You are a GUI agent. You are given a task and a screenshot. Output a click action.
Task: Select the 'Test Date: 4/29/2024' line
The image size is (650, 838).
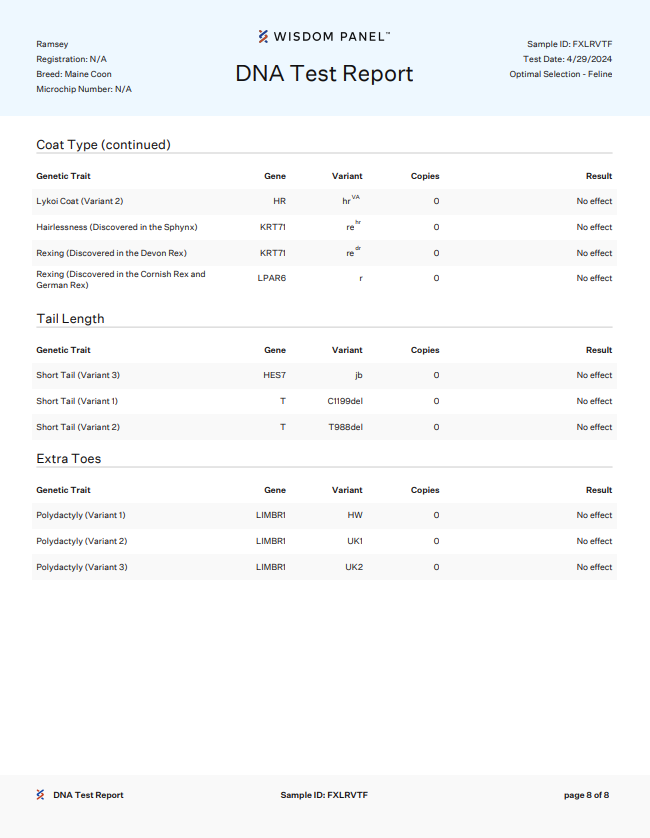point(568,59)
